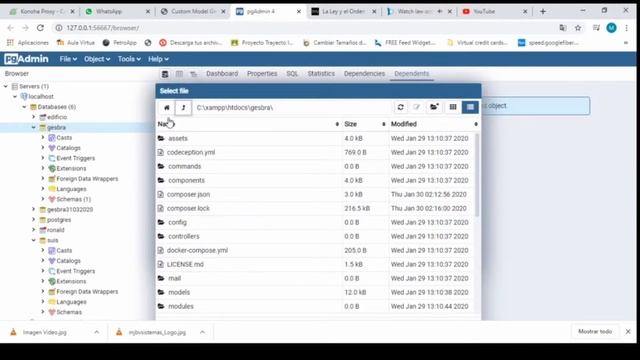The image size is (640, 360).
Task: Click the pgAdmin logo
Action: (26, 59)
